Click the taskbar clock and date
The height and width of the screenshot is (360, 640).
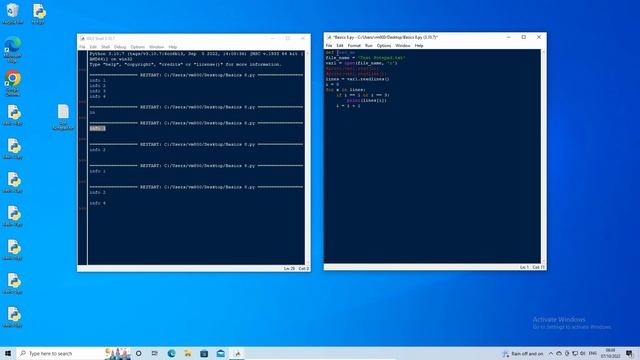tap(611, 353)
